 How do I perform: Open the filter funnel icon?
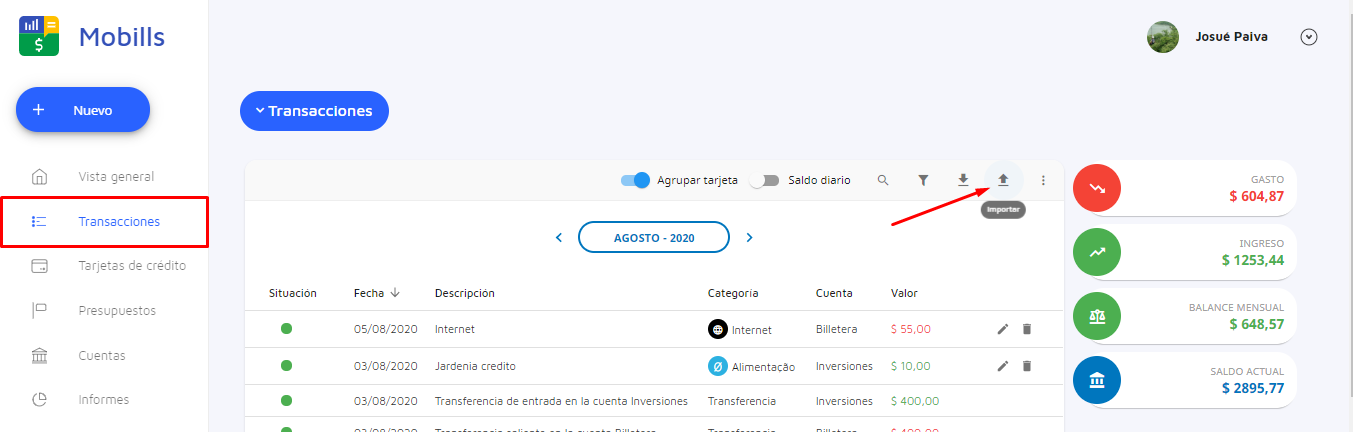click(x=923, y=180)
